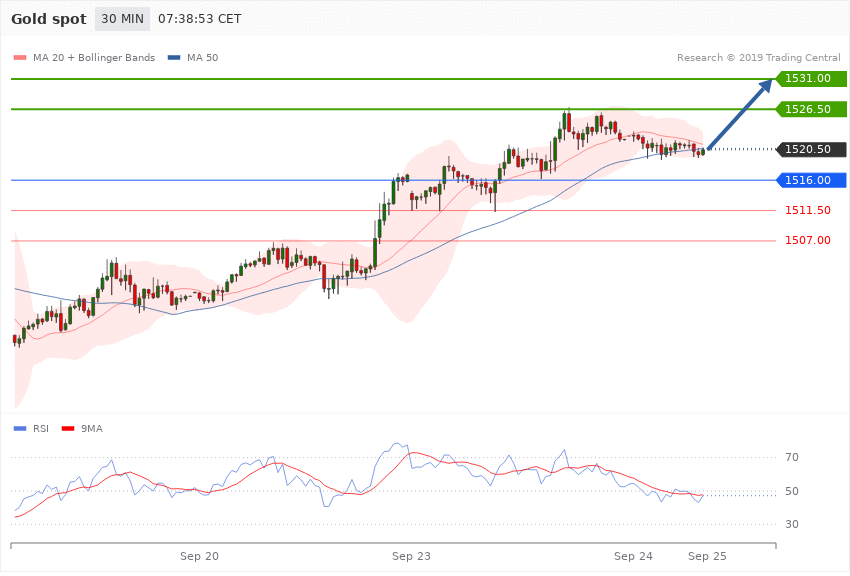Click the RSI 30 level label

(792, 524)
